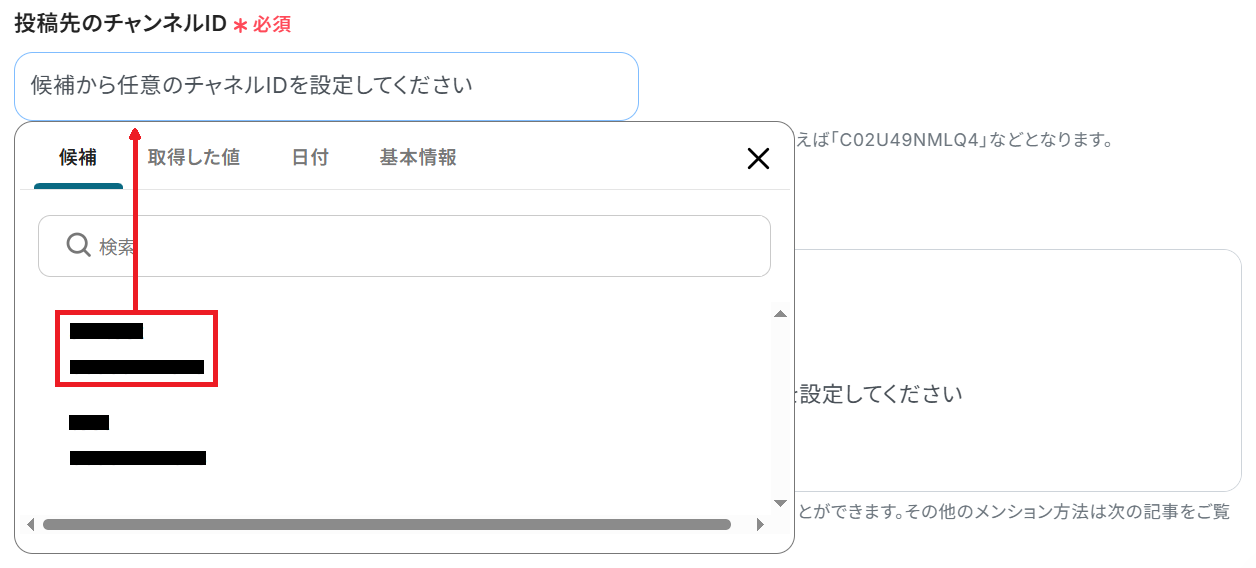Click the left arrow of the horizontal scrollbar

point(30,524)
